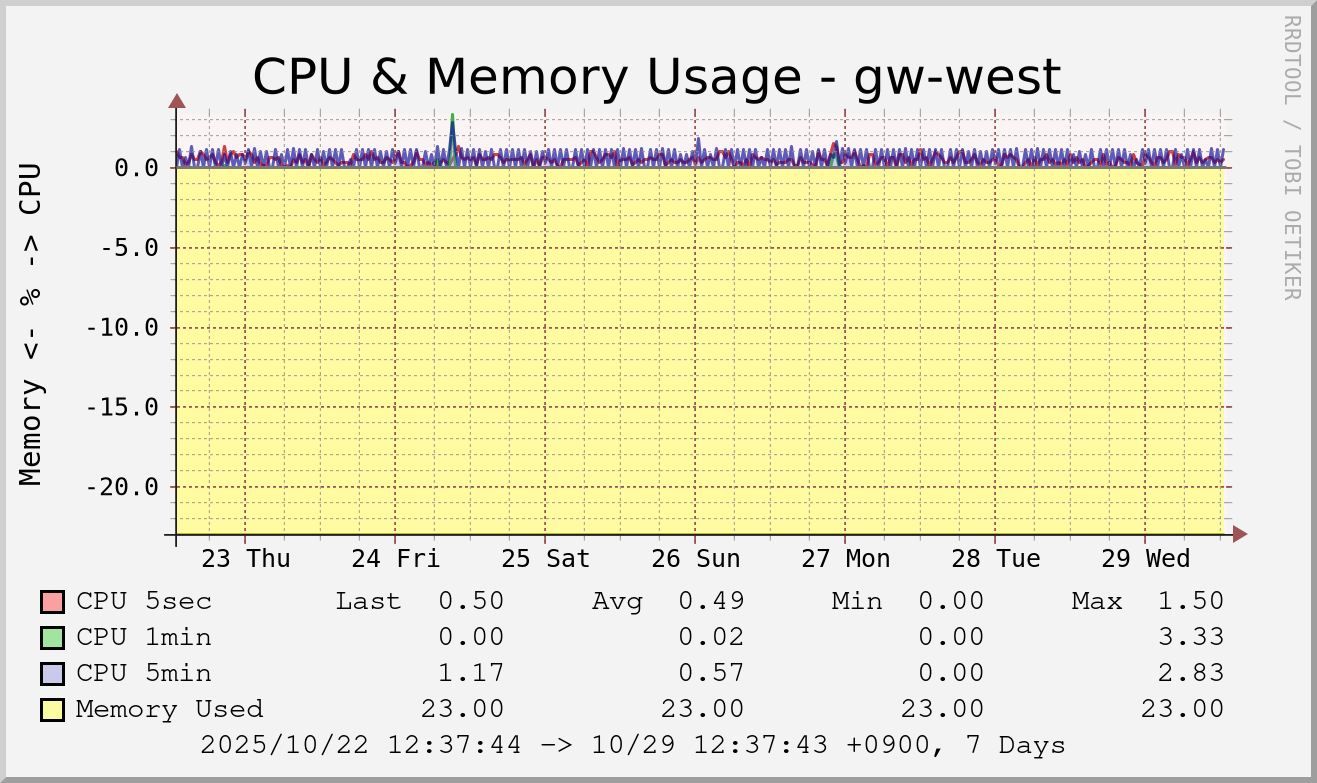This screenshot has width=1317, height=783.
Task: Select the 23 Thu date label
Action: click(246, 559)
